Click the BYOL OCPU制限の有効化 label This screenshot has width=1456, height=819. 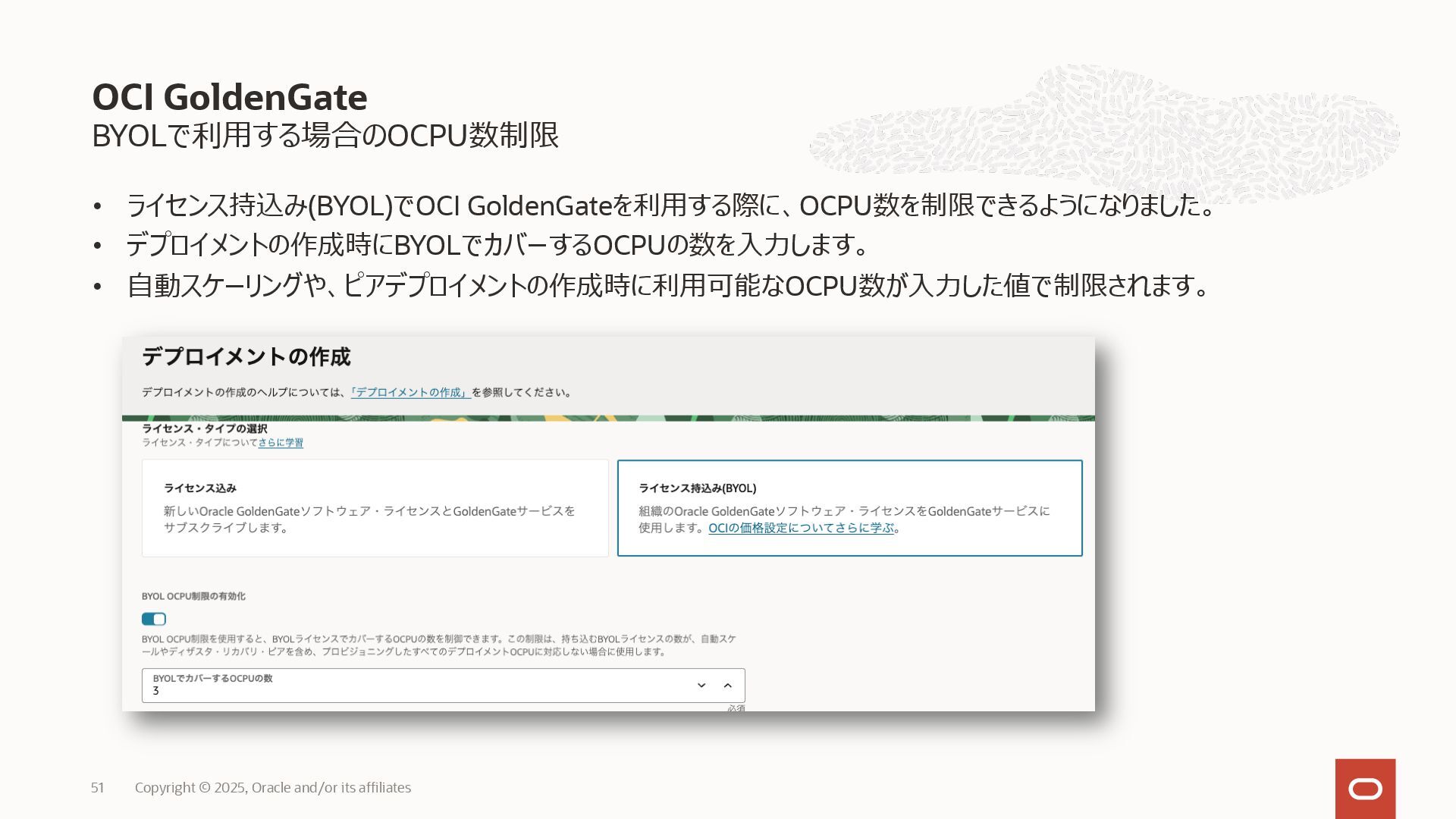193,596
